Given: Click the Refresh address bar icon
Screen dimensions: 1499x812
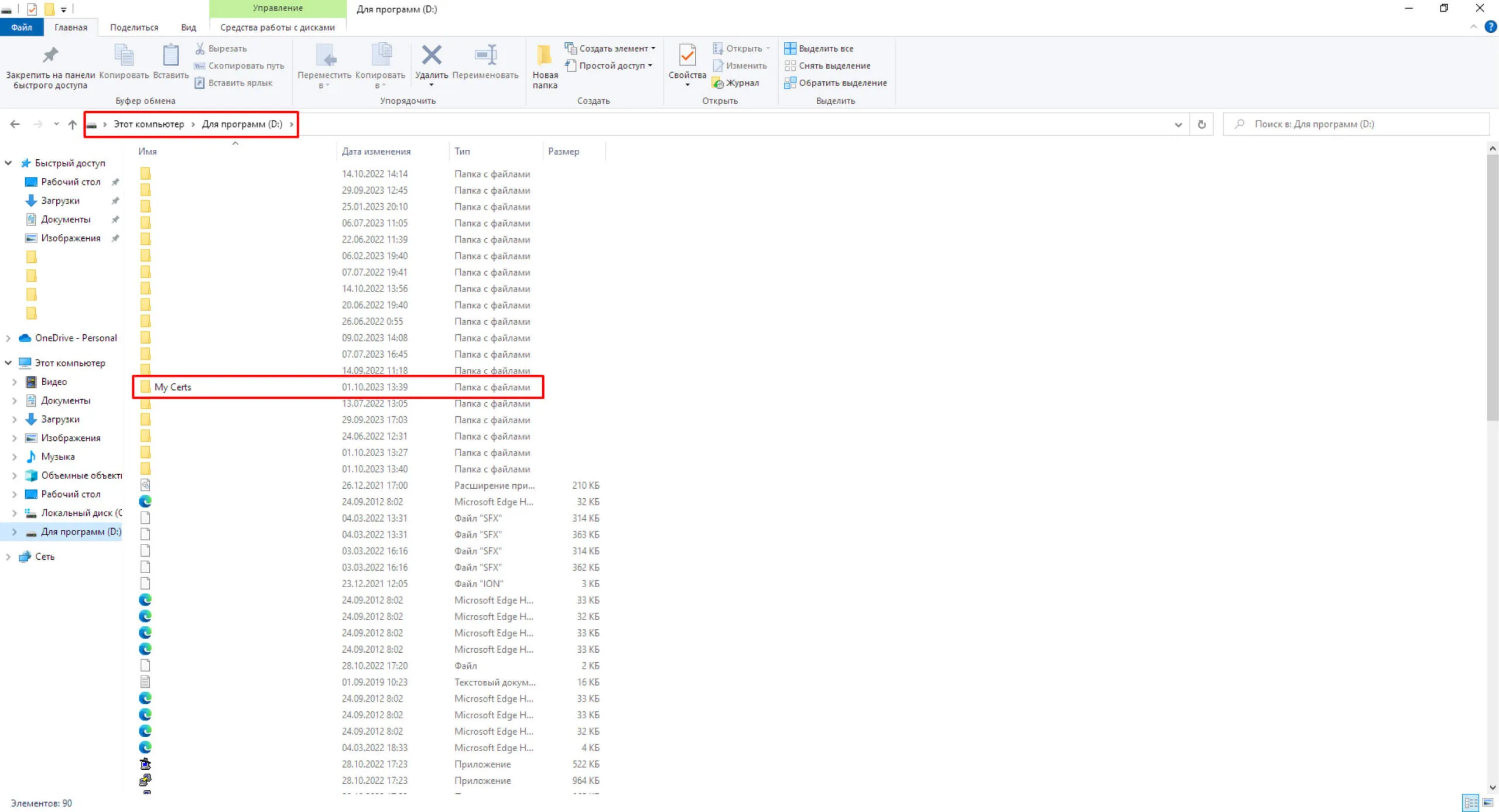Looking at the screenshot, I should pos(1202,124).
